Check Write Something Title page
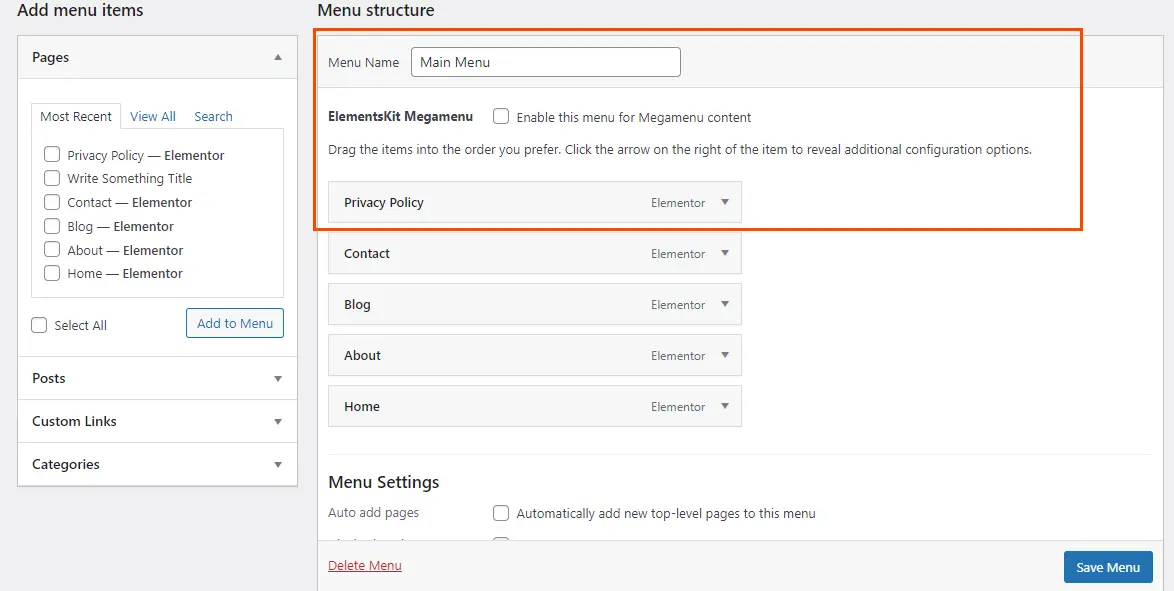The width and height of the screenshot is (1174, 591). [52, 178]
